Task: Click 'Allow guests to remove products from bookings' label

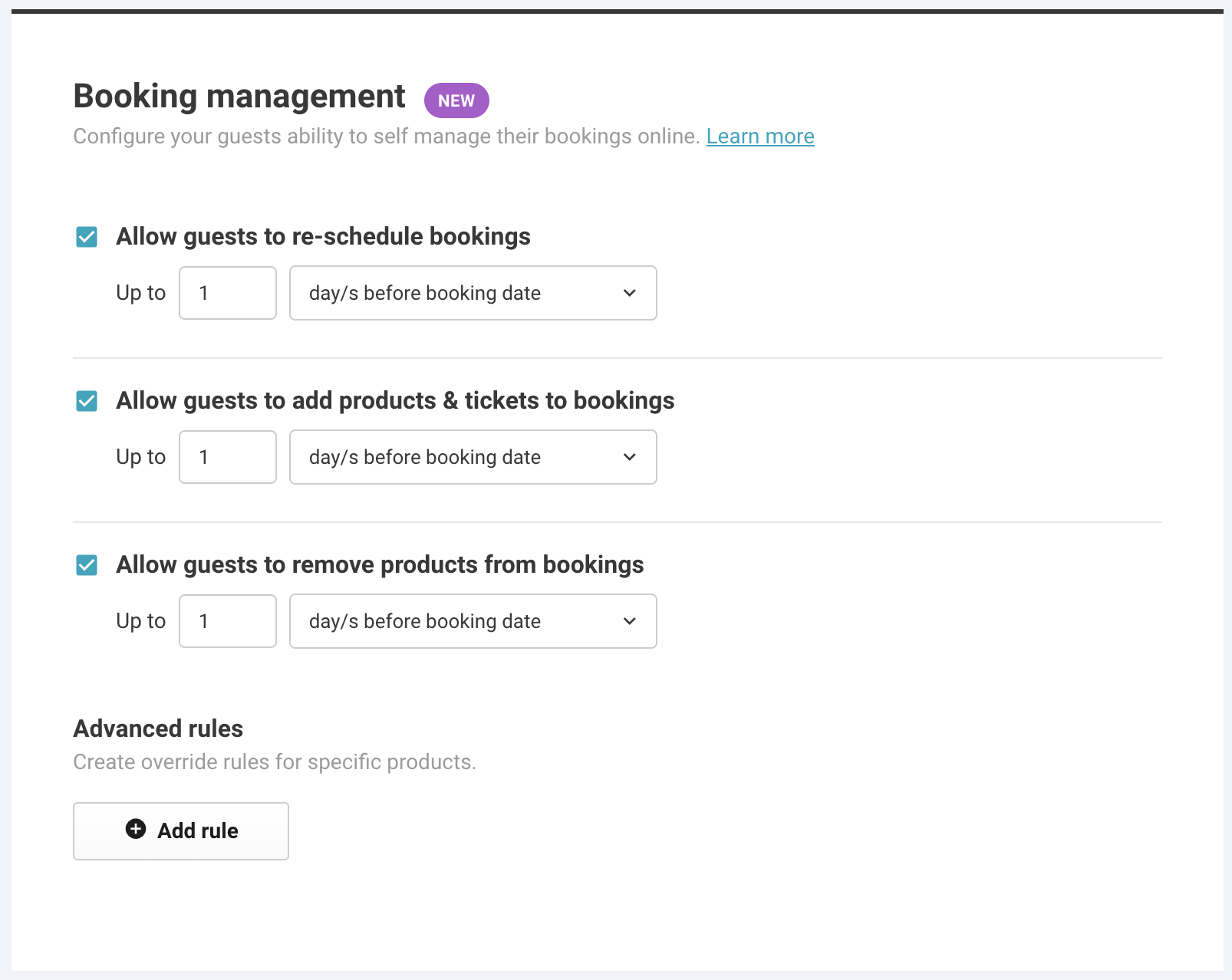Action: tap(380, 565)
